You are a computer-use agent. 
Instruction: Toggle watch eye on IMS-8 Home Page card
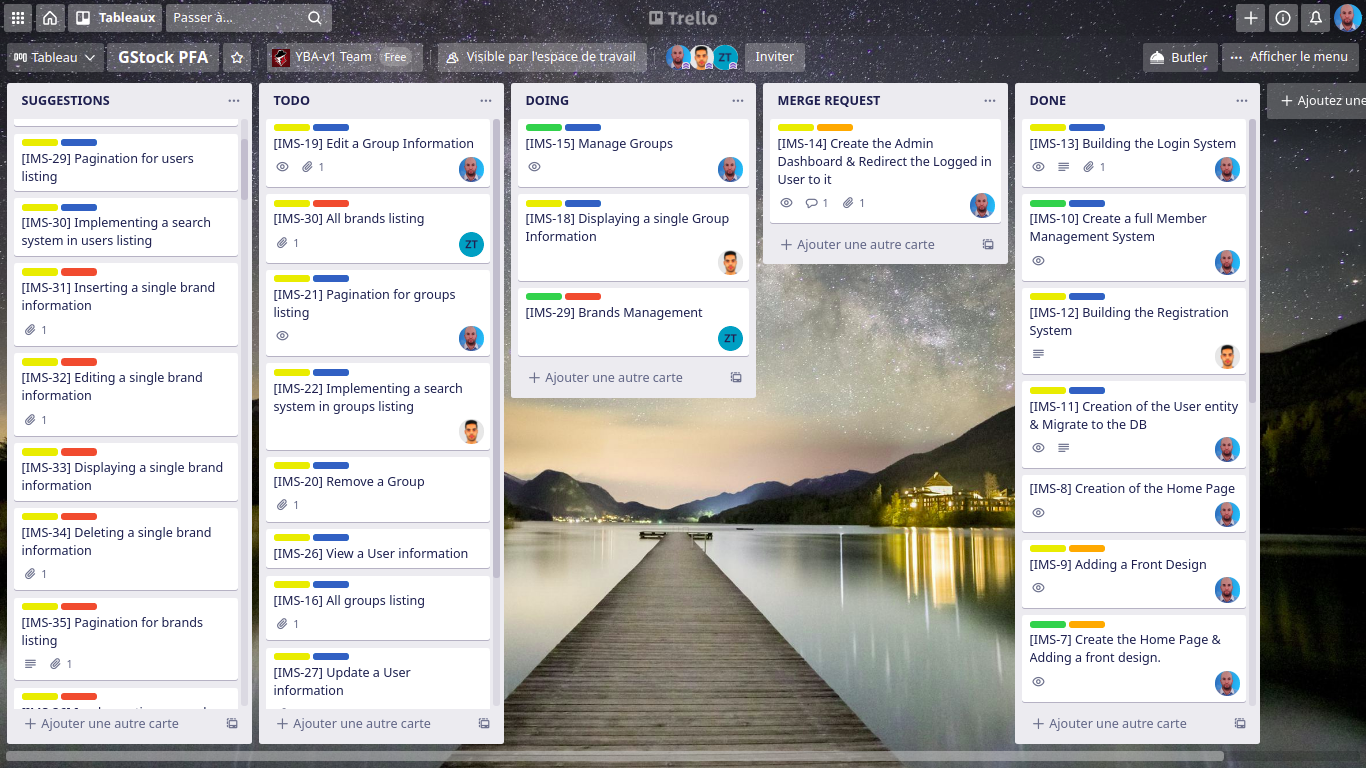(1038, 513)
